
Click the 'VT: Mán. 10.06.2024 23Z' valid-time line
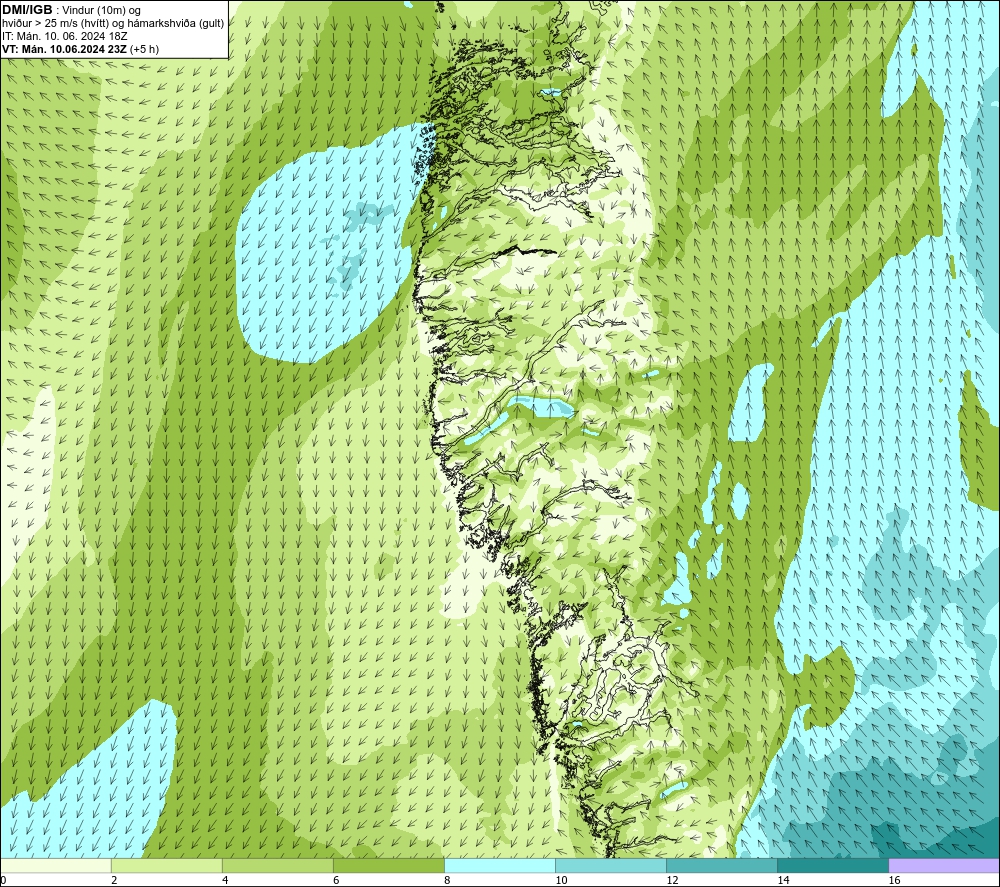(64, 49)
